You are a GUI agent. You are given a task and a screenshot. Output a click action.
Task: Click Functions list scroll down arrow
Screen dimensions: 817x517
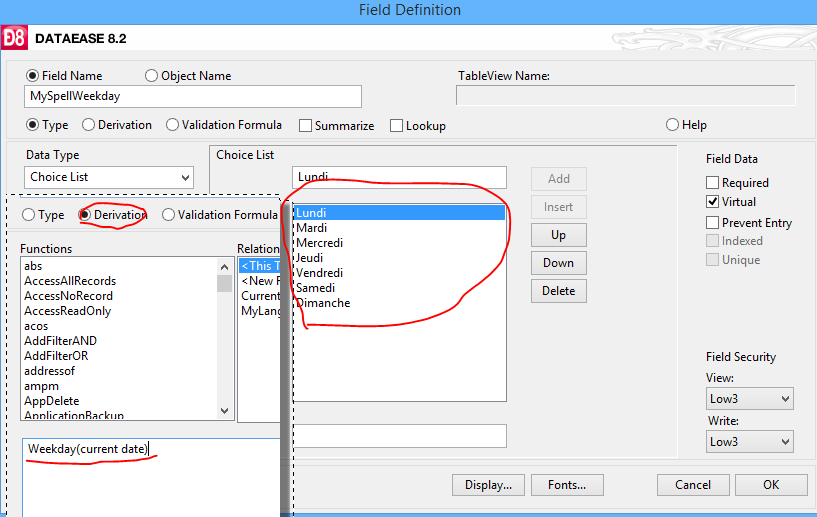pyautogui.click(x=225, y=411)
